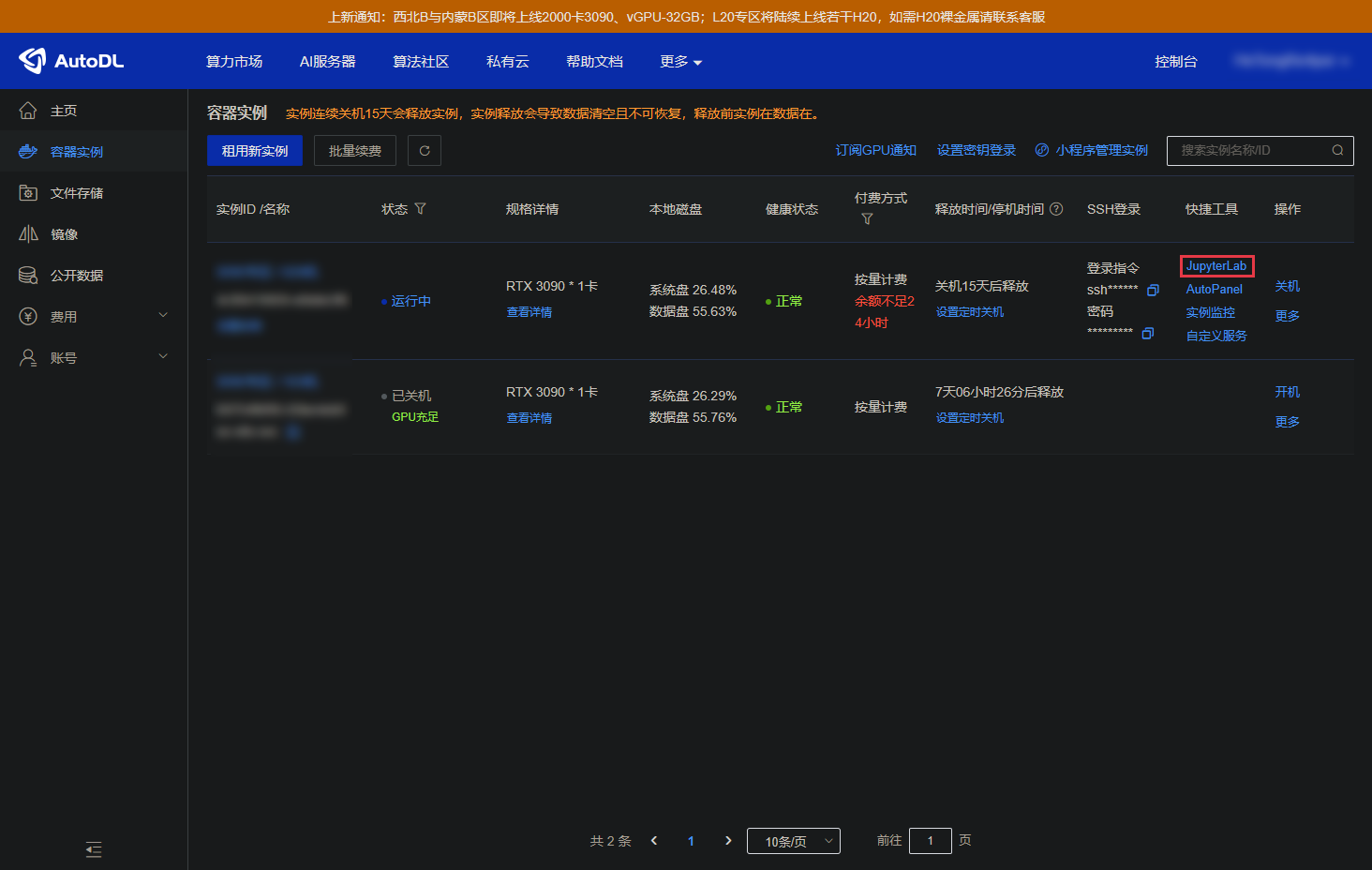Copy the SSH password

pyautogui.click(x=1147, y=333)
